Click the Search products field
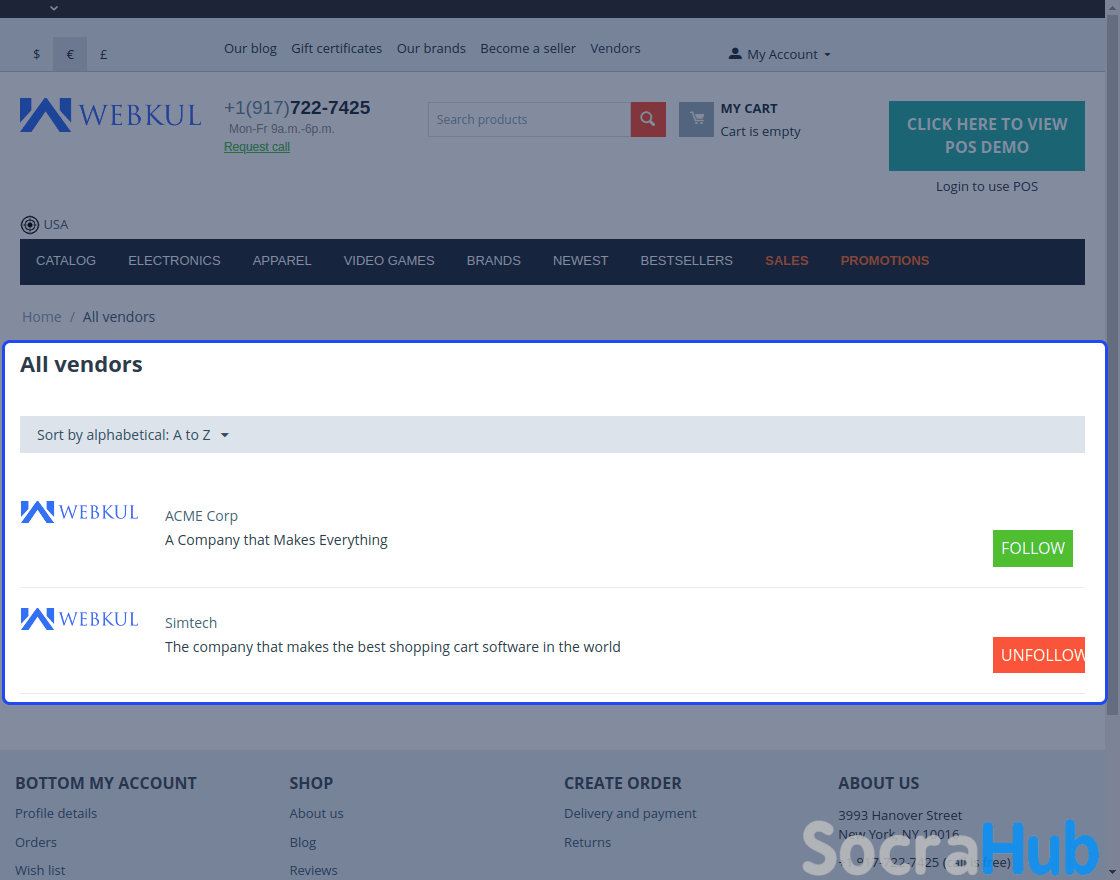This screenshot has height=880, width=1120. point(529,119)
